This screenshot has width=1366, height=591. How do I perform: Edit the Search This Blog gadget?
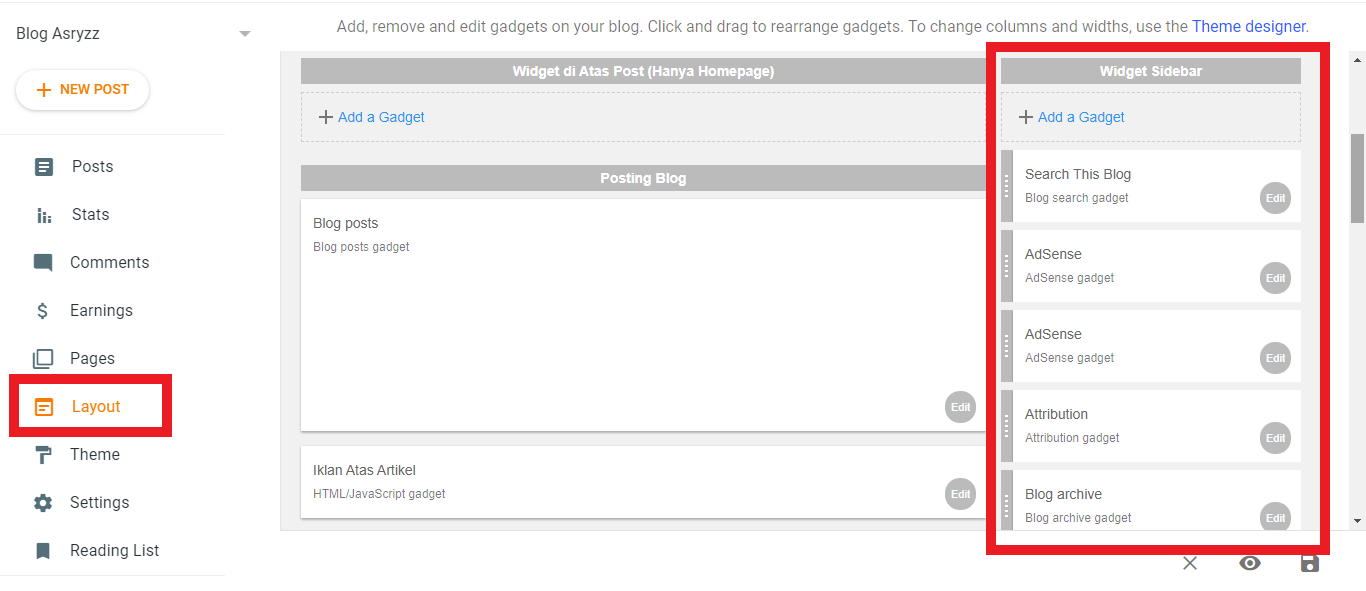(x=1275, y=198)
